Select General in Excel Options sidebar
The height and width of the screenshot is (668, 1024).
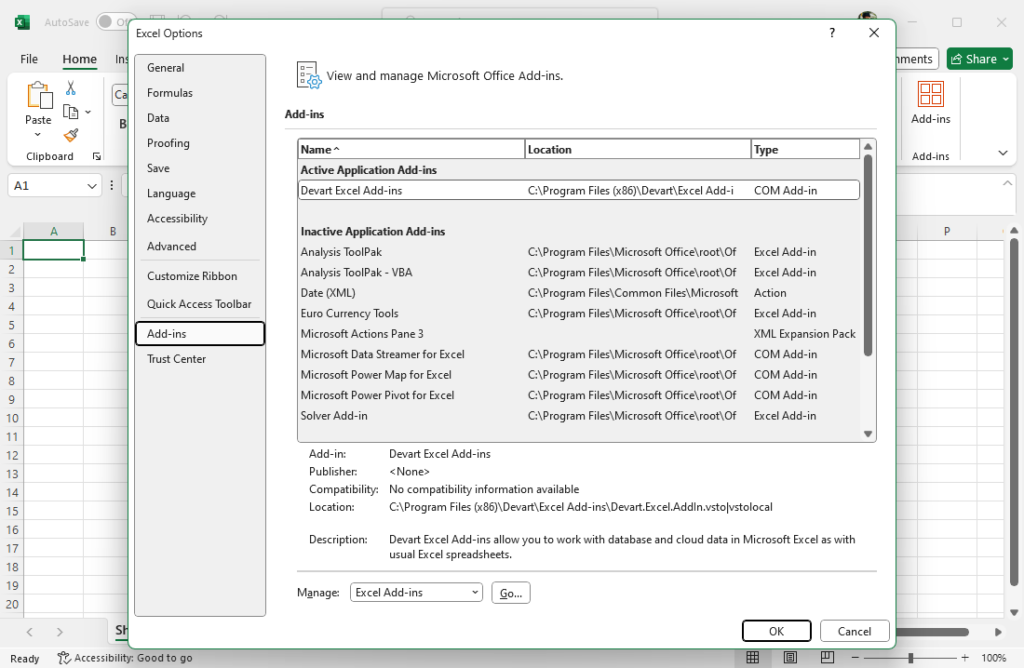pos(200,68)
